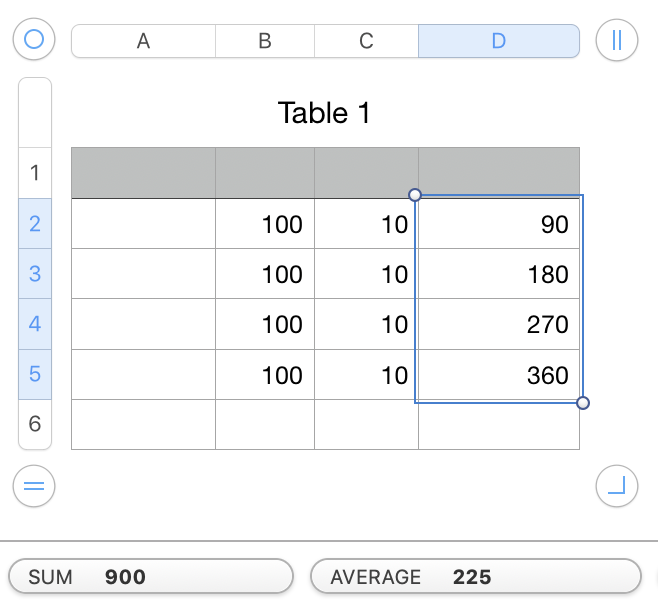Select column B header
658x606 pixels.
click(x=265, y=41)
